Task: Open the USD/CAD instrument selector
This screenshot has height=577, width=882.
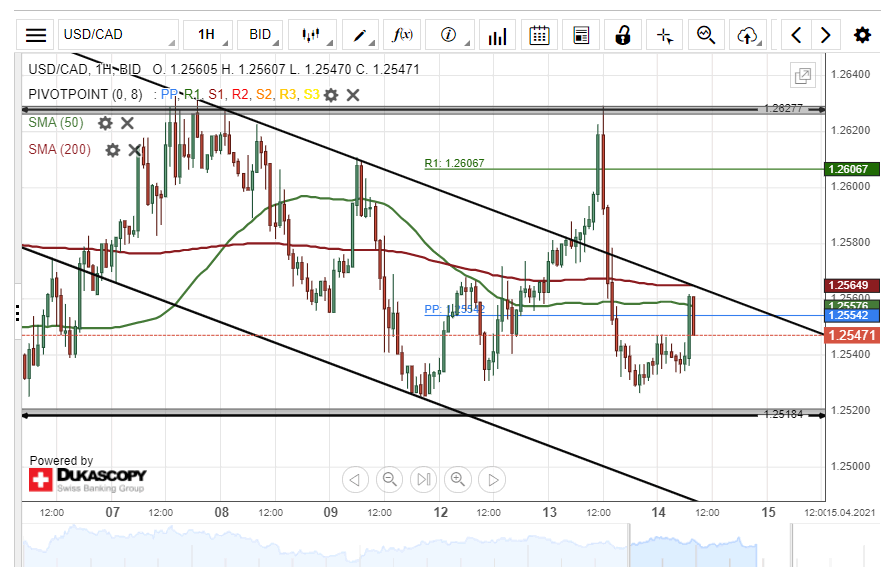Action: coord(118,35)
